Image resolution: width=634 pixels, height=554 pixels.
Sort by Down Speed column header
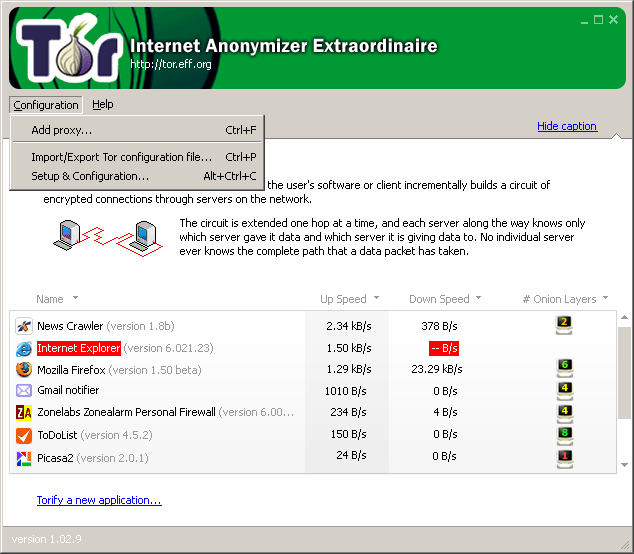click(x=439, y=299)
